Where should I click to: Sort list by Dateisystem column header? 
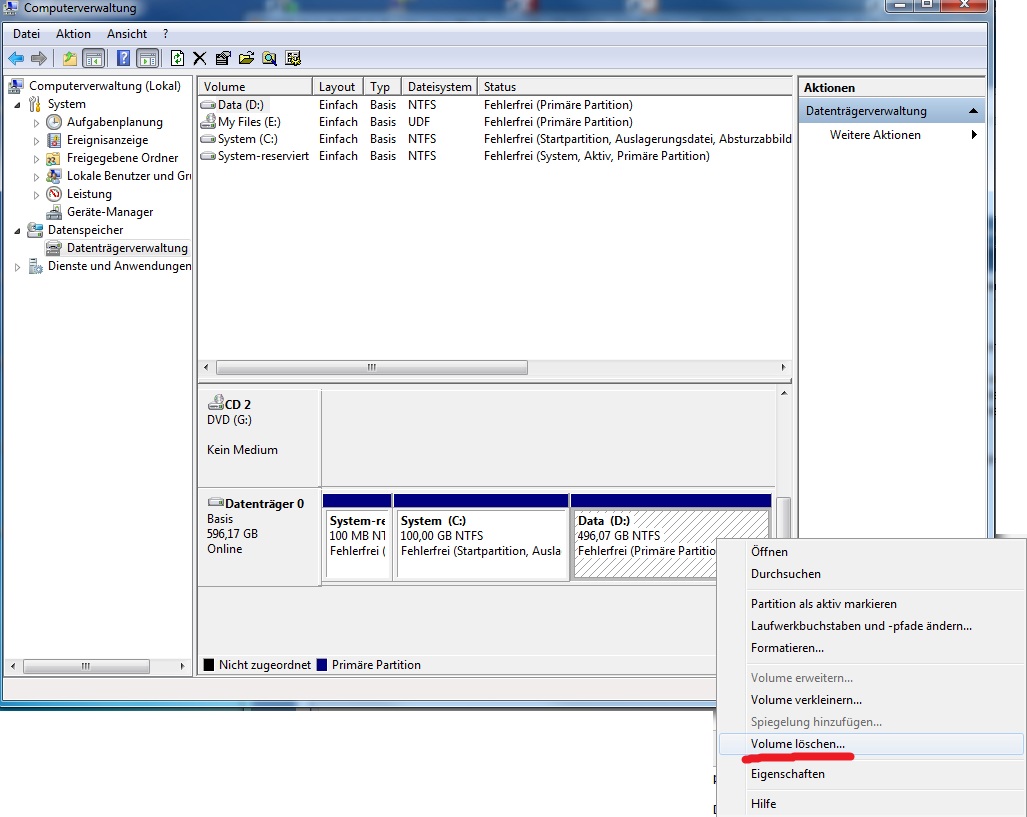point(439,86)
